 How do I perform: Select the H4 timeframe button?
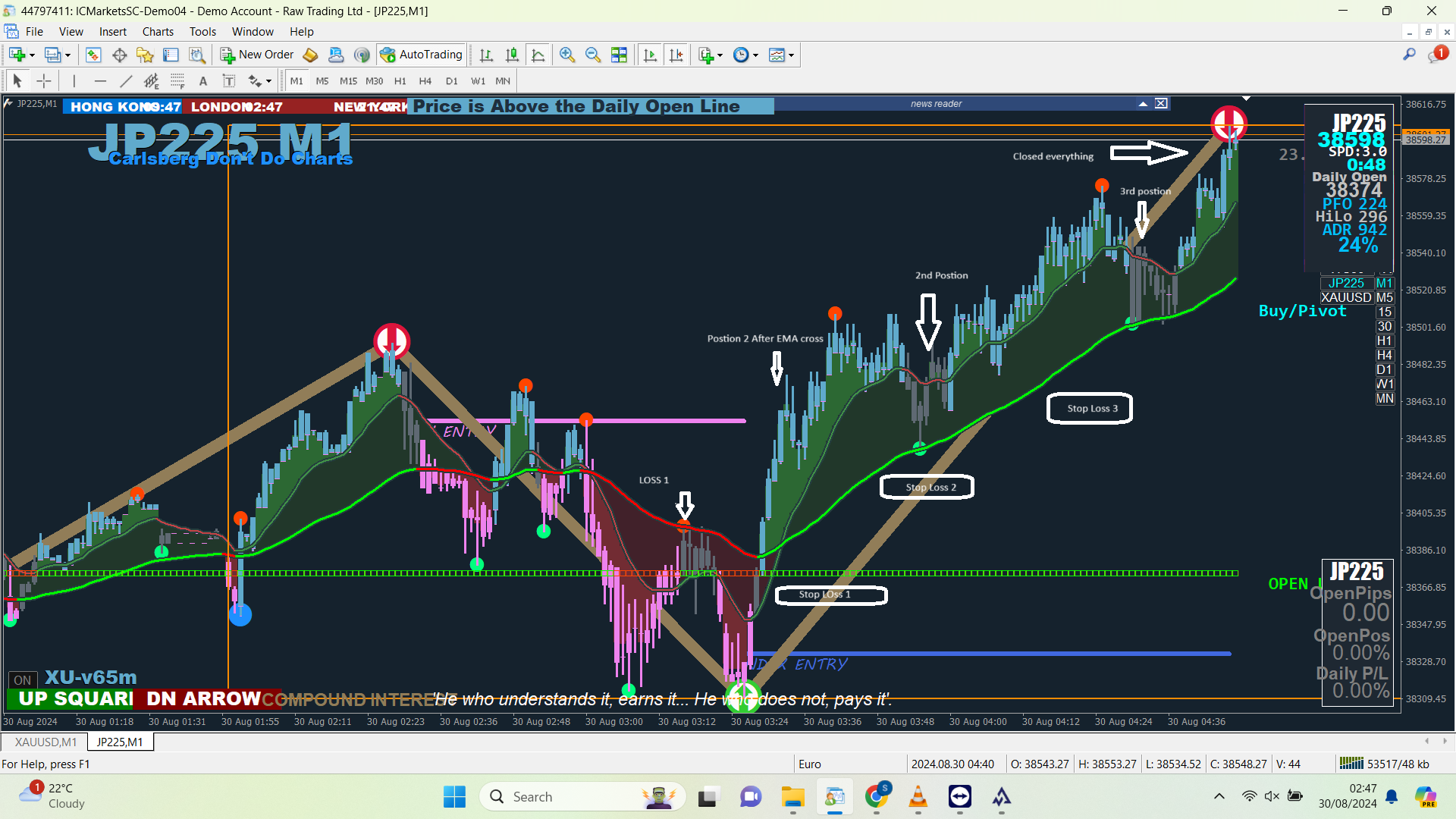point(425,81)
